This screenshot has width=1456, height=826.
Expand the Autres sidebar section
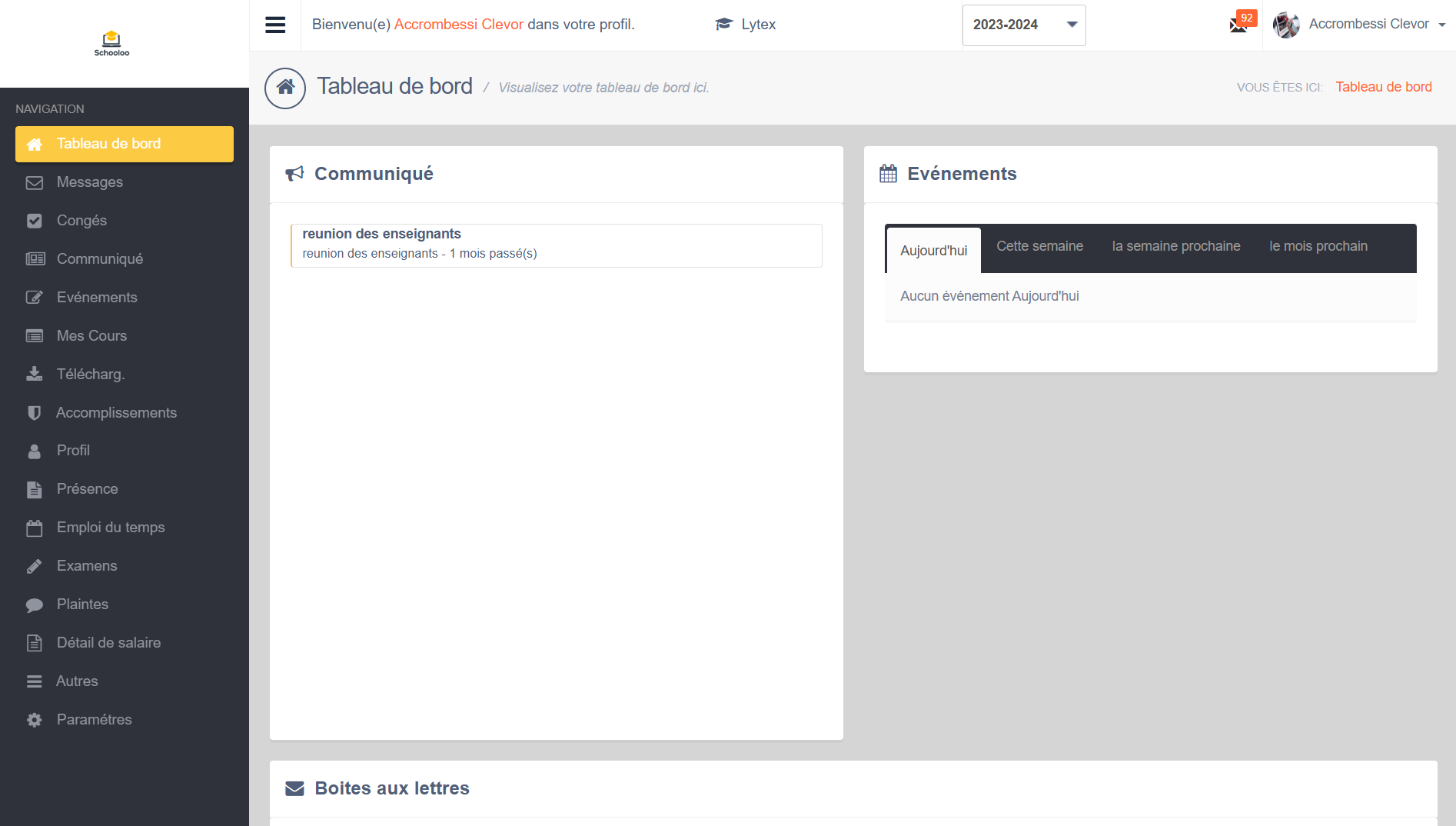[x=77, y=681]
